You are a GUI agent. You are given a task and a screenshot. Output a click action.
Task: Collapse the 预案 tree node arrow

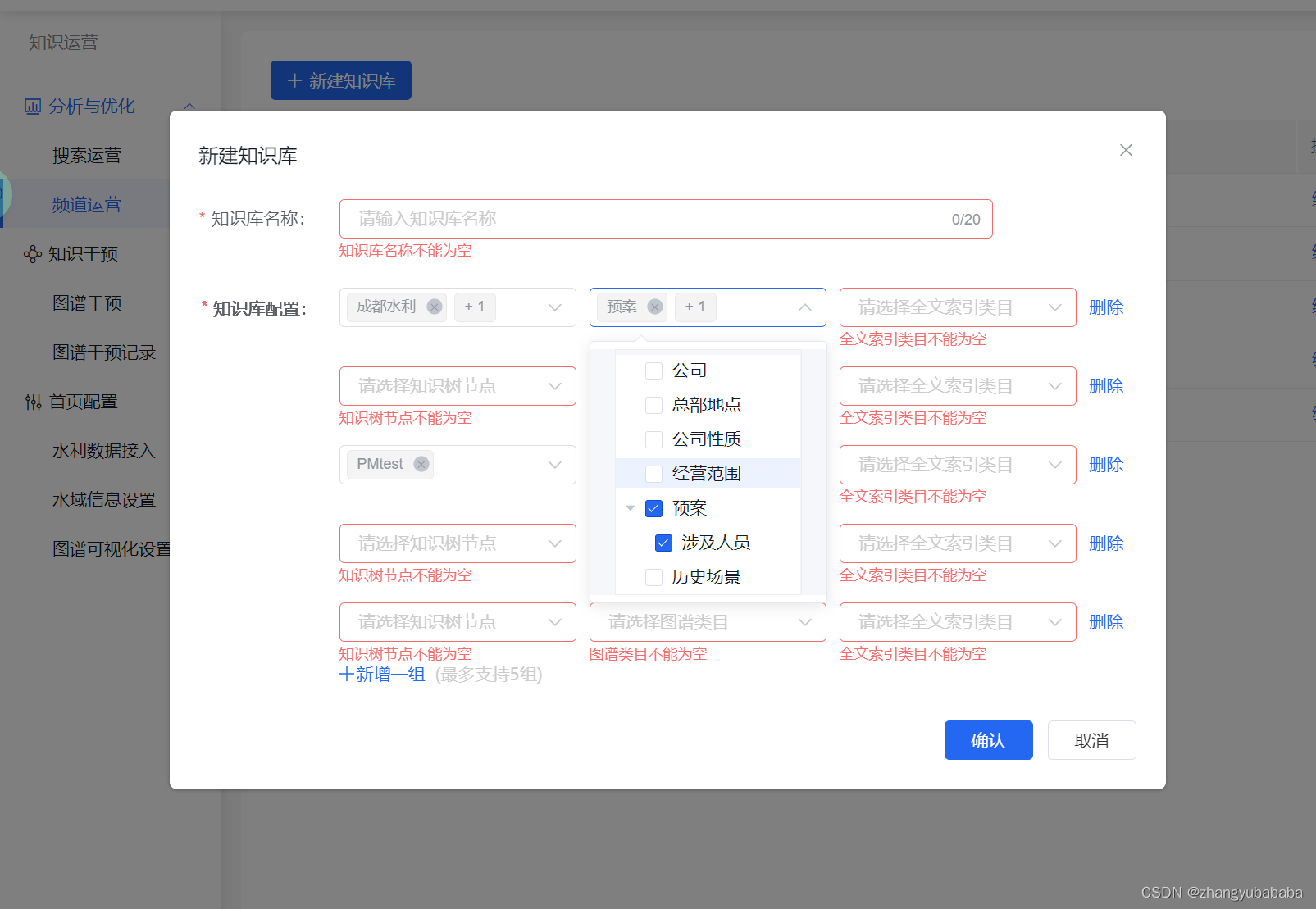(631, 508)
